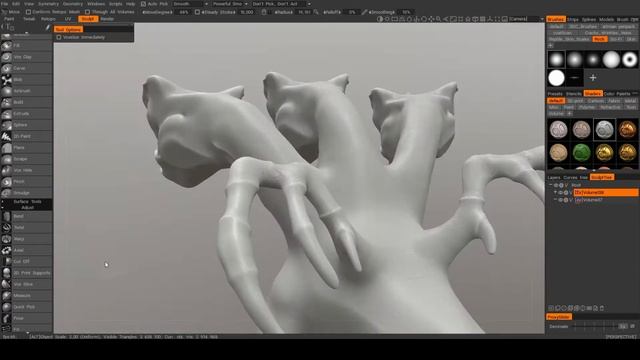Select the Measure tool

coord(27,296)
